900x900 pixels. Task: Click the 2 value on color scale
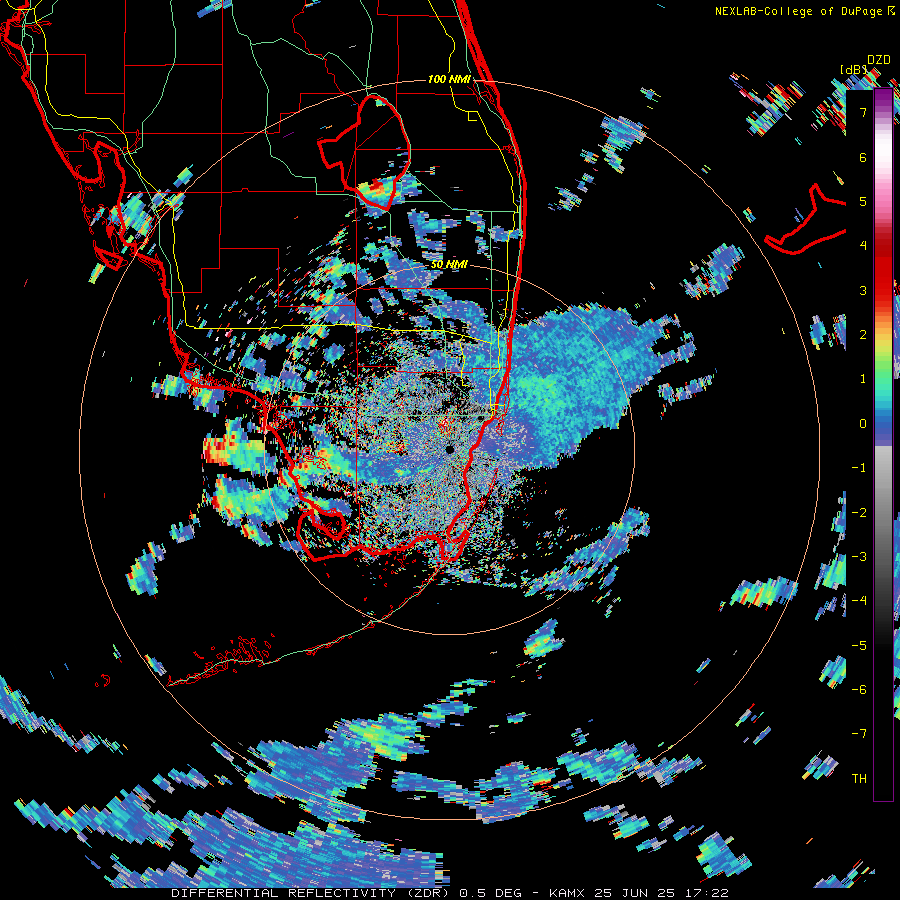(863, 335)
